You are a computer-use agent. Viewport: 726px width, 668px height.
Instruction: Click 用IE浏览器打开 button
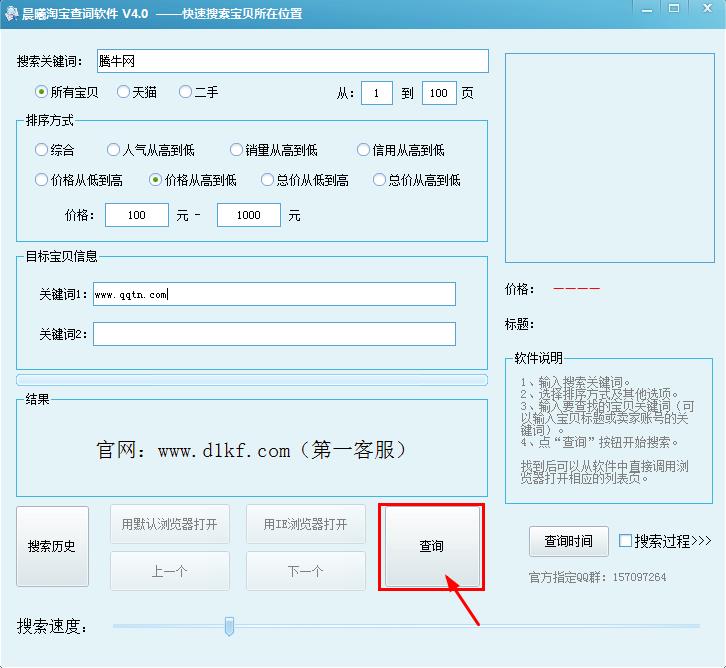(305, 524)
